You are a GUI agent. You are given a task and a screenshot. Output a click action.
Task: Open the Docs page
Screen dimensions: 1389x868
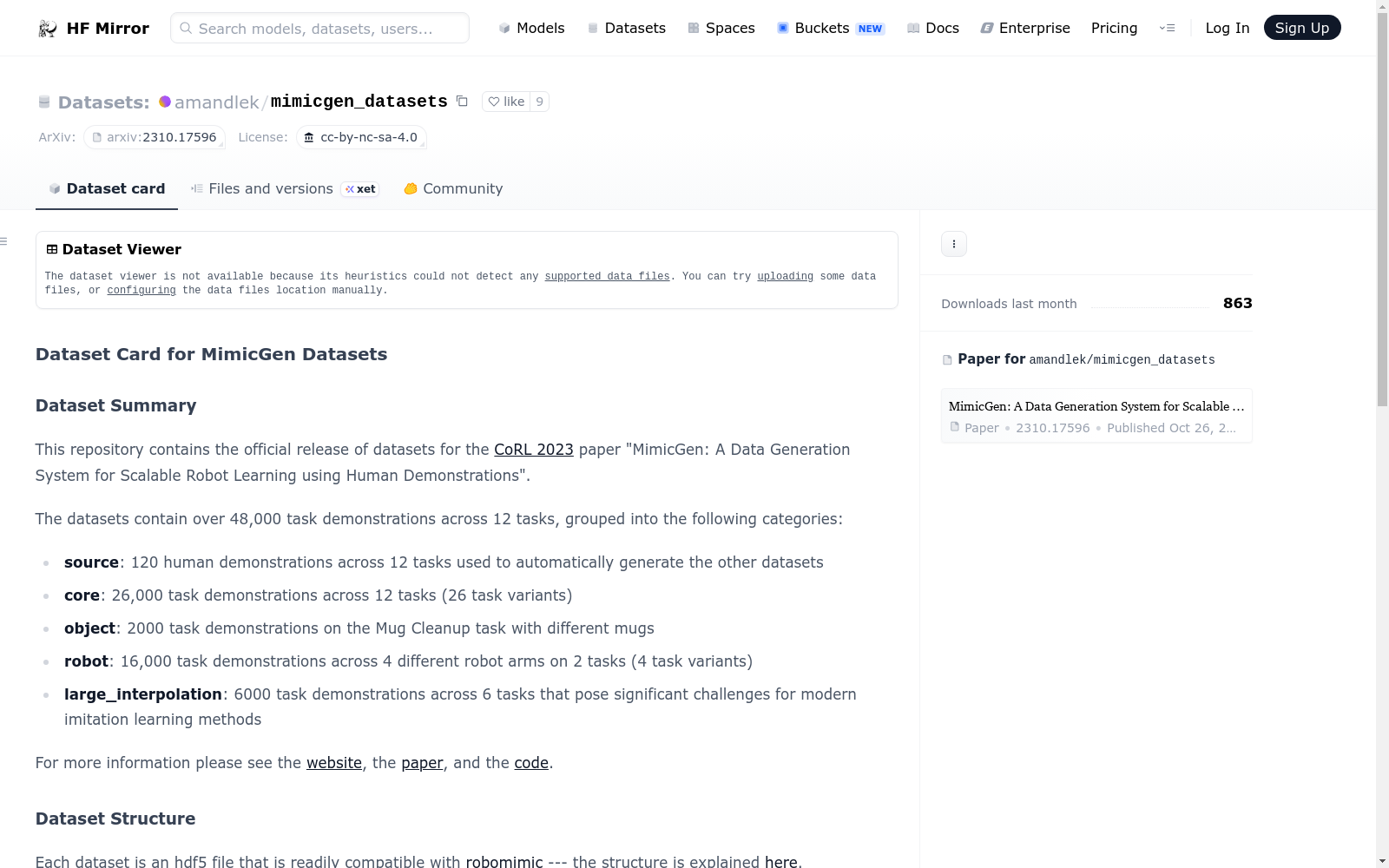(932, 28)
